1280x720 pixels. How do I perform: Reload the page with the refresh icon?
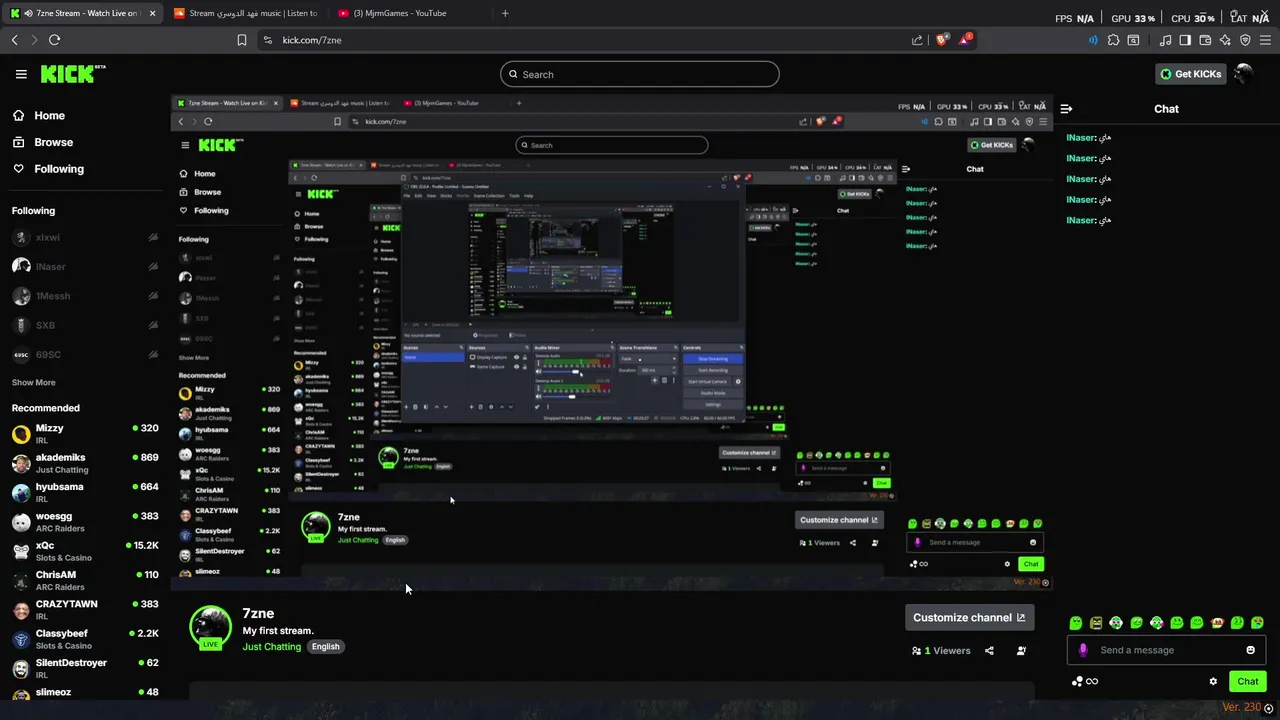[54, 40]
